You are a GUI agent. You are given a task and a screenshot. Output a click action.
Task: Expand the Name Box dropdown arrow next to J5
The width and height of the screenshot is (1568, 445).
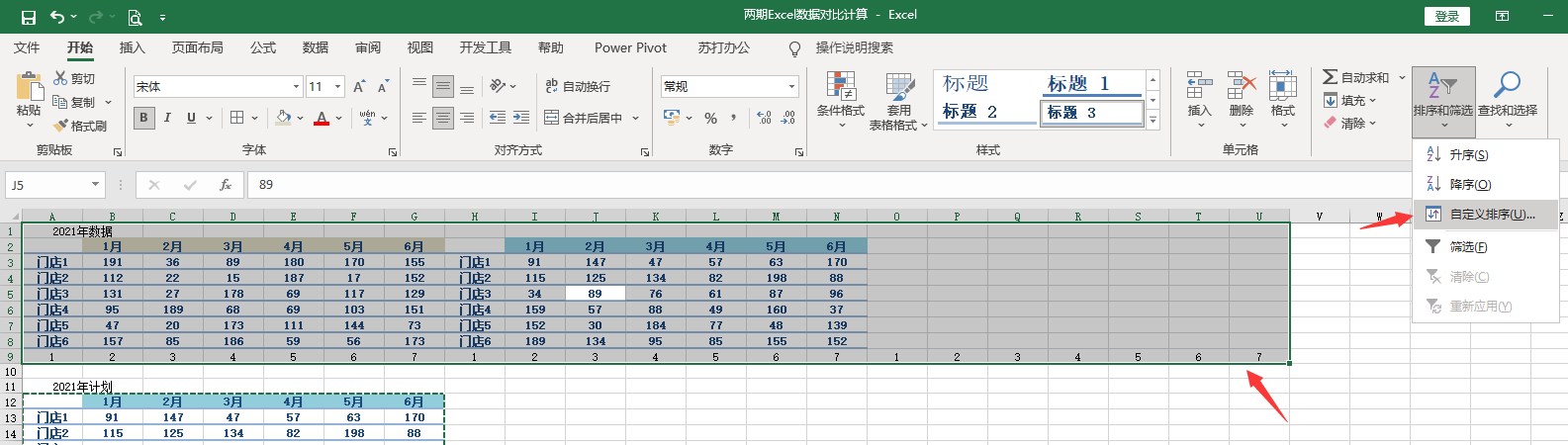(95, 185)
